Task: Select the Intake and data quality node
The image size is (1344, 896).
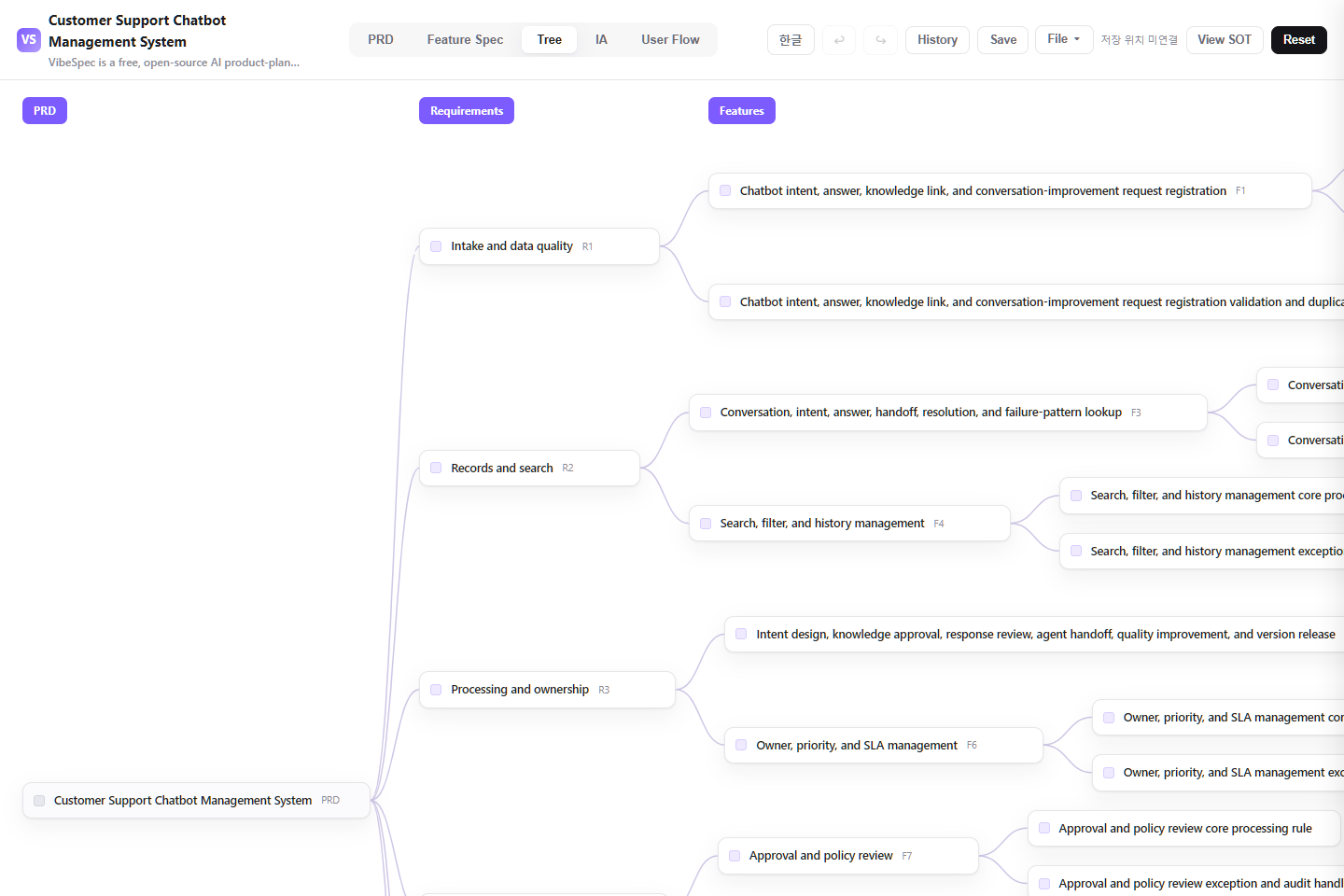Action: pyautogui.click(x=539, y=246)
